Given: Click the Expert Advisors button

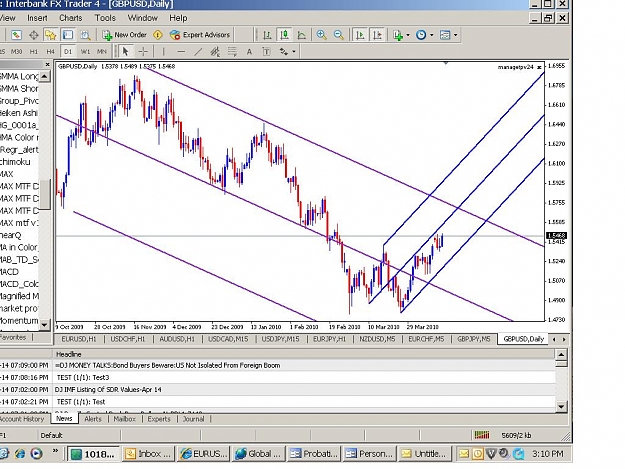Looking at the screenshot, I should tap(200, 35).
